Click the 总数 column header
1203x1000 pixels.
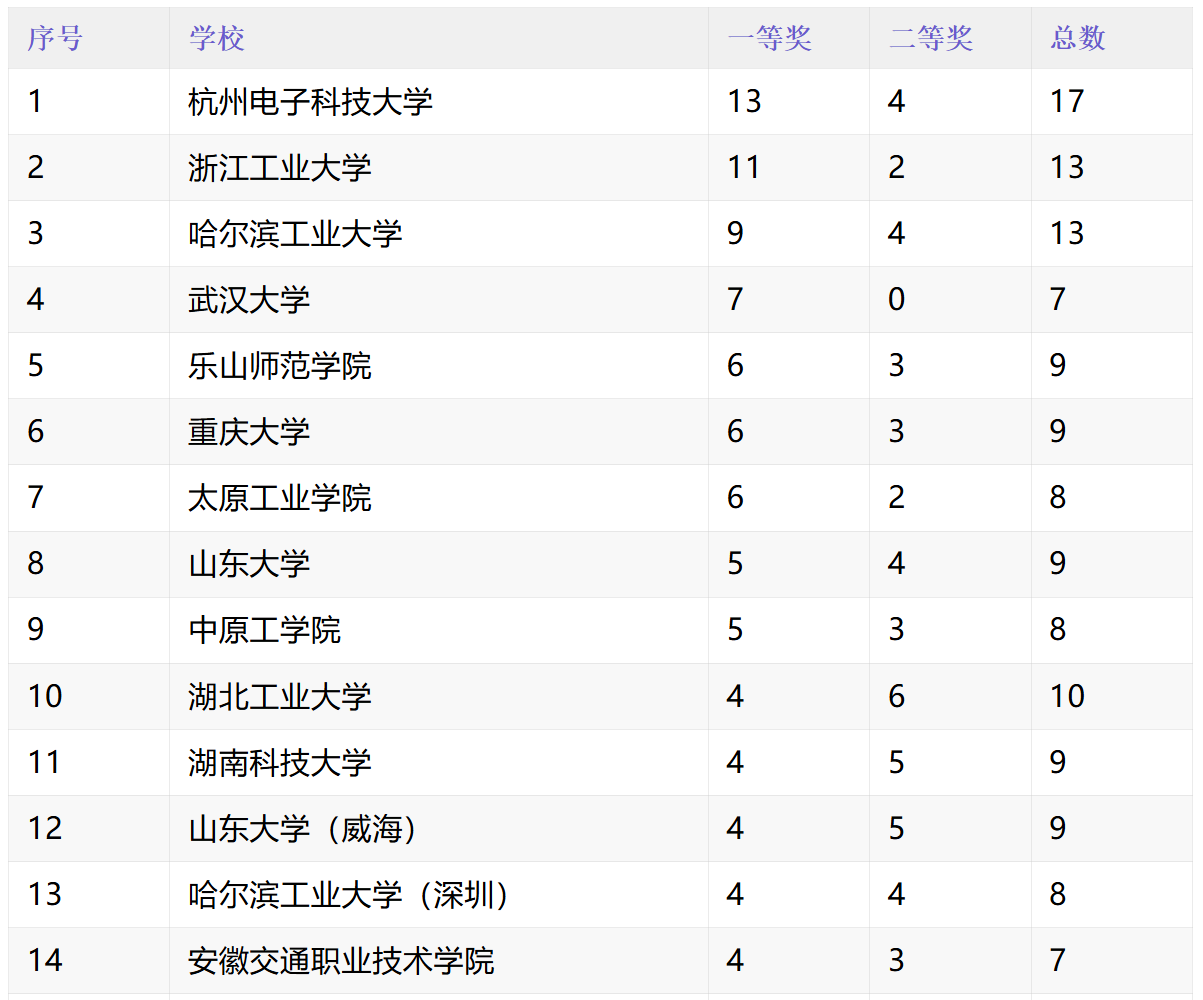(x=1078, y=38)
